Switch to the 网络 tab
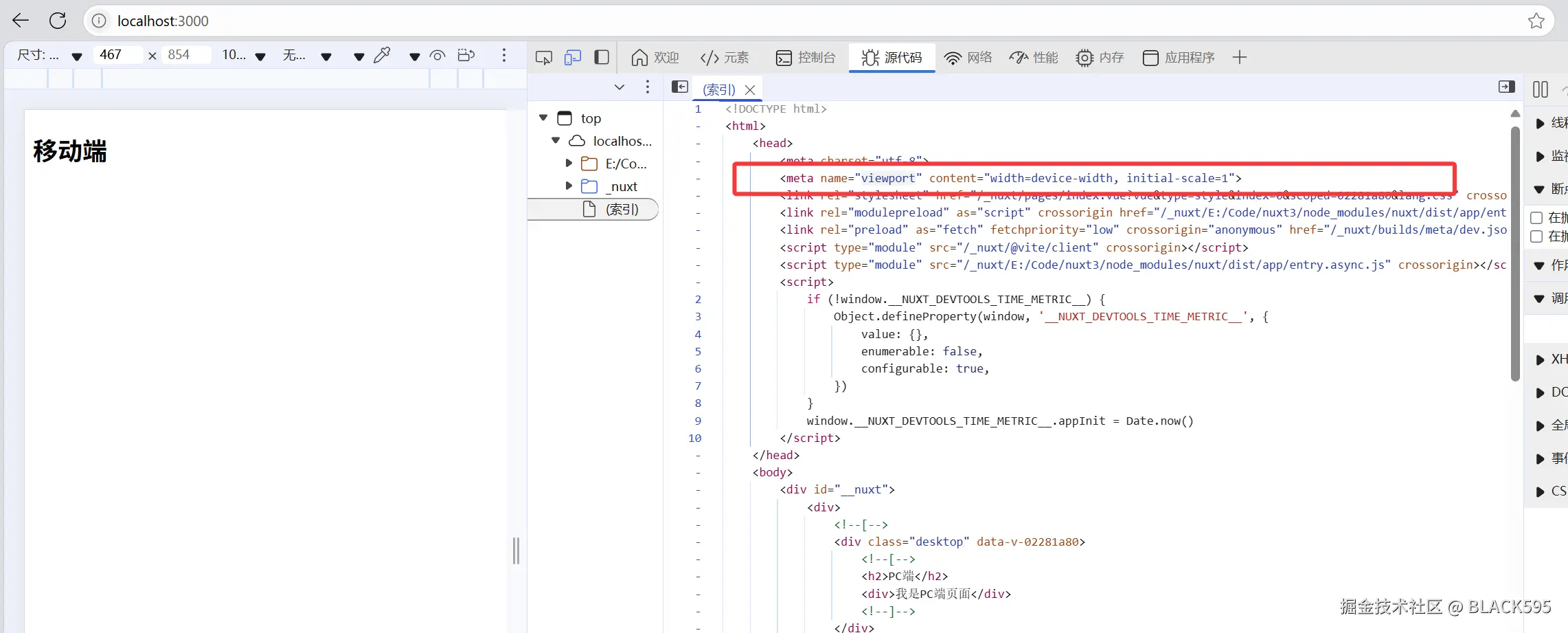 point(968,58)
